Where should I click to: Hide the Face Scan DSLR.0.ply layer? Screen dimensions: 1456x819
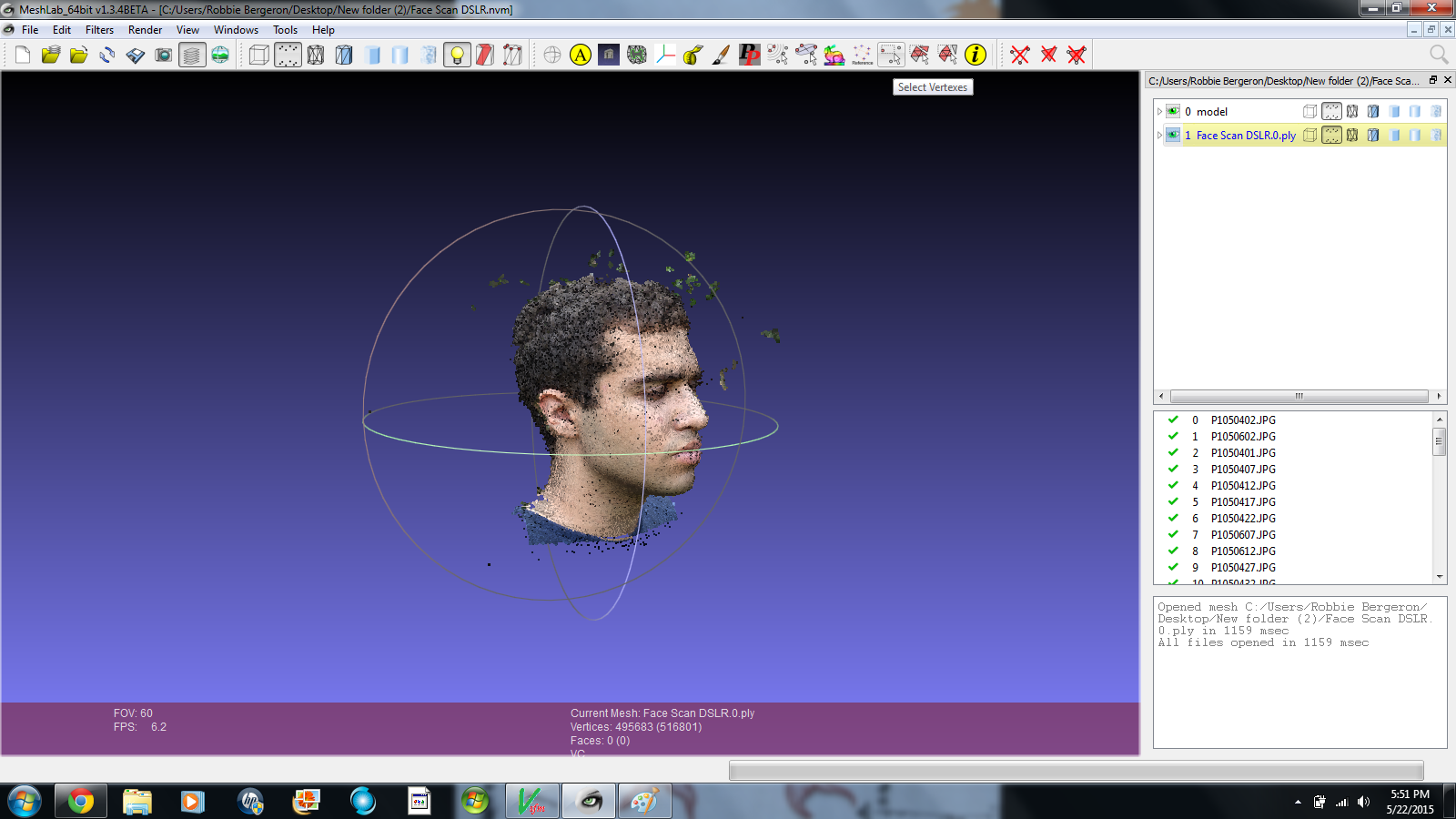point(1173,135)
